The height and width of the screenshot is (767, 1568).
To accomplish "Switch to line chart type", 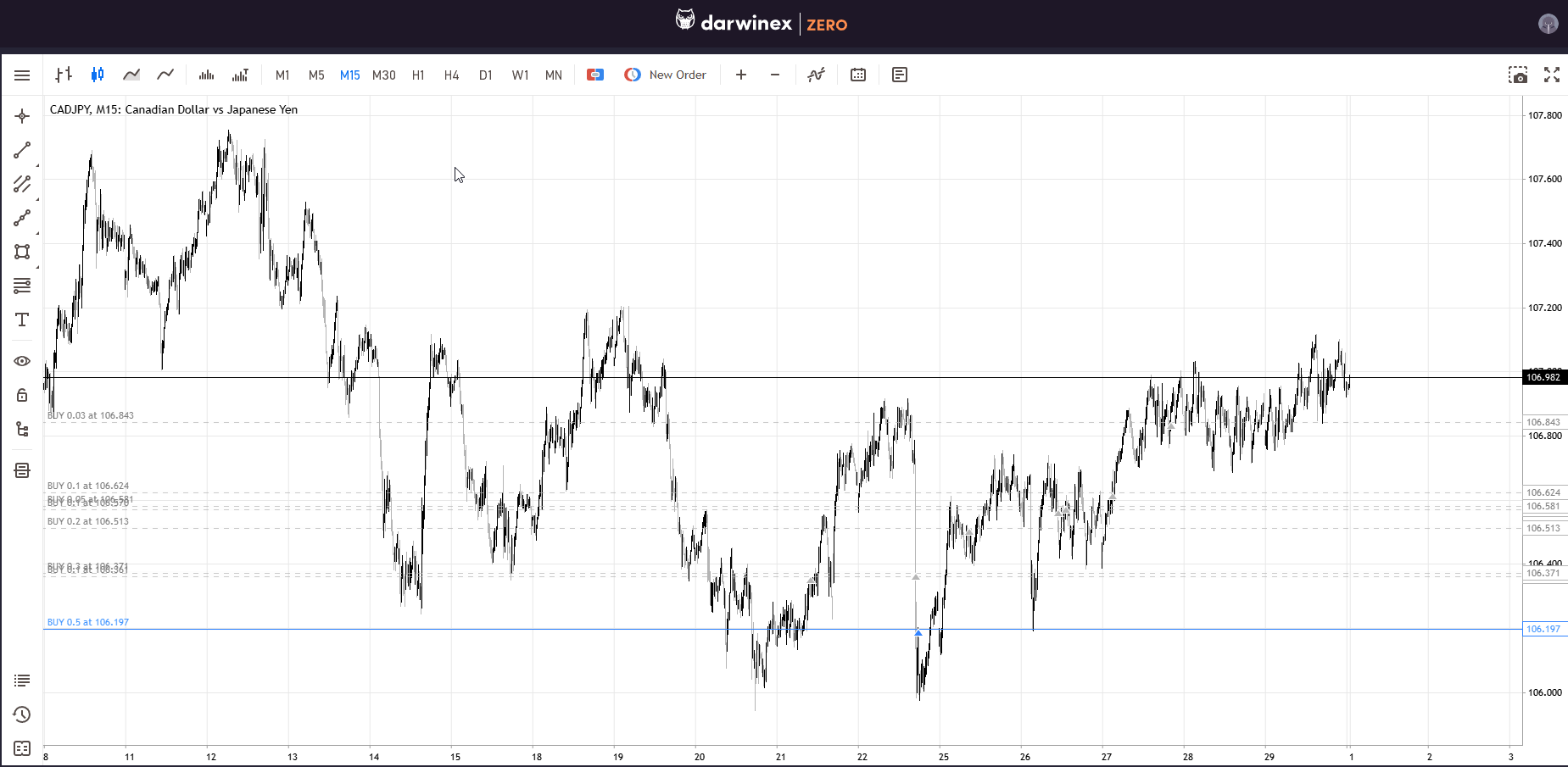I will coord(165,75).
